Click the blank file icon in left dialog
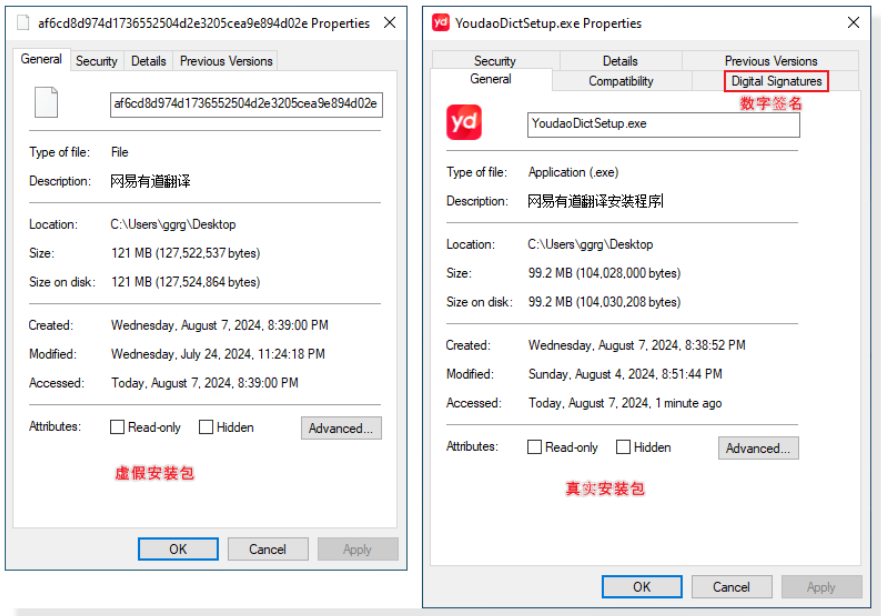 point(46,103)
